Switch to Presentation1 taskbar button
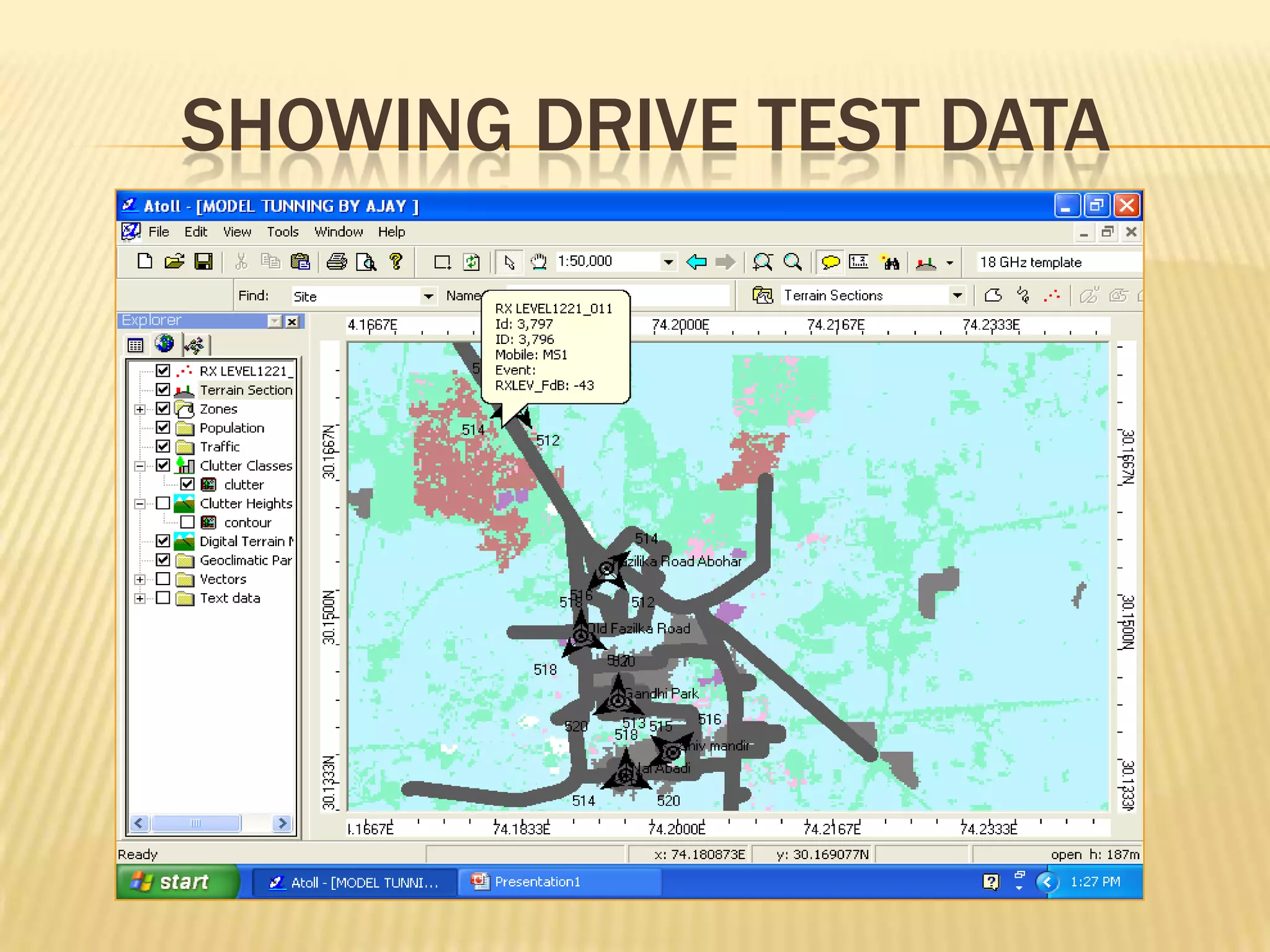Viewport: 1270px width, 952px height. (536, 881)
